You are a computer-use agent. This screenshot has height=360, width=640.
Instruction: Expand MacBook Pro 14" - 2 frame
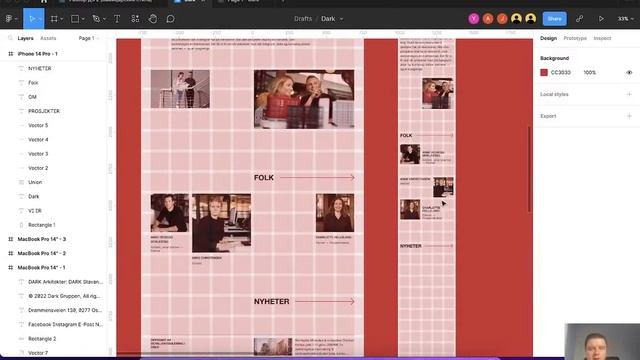(x=11, y=253)
